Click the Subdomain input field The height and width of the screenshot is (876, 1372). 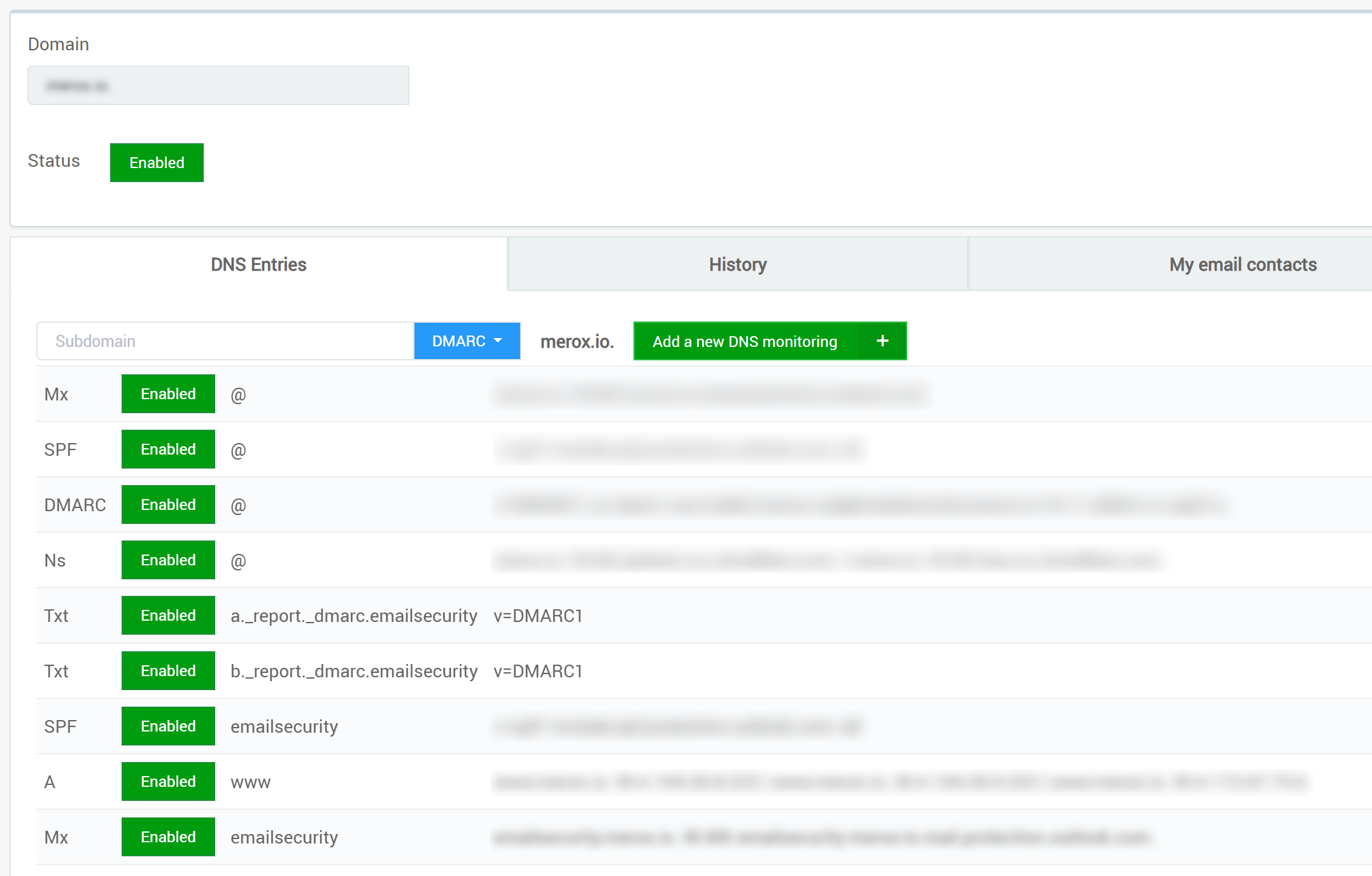tap(225, 341)
